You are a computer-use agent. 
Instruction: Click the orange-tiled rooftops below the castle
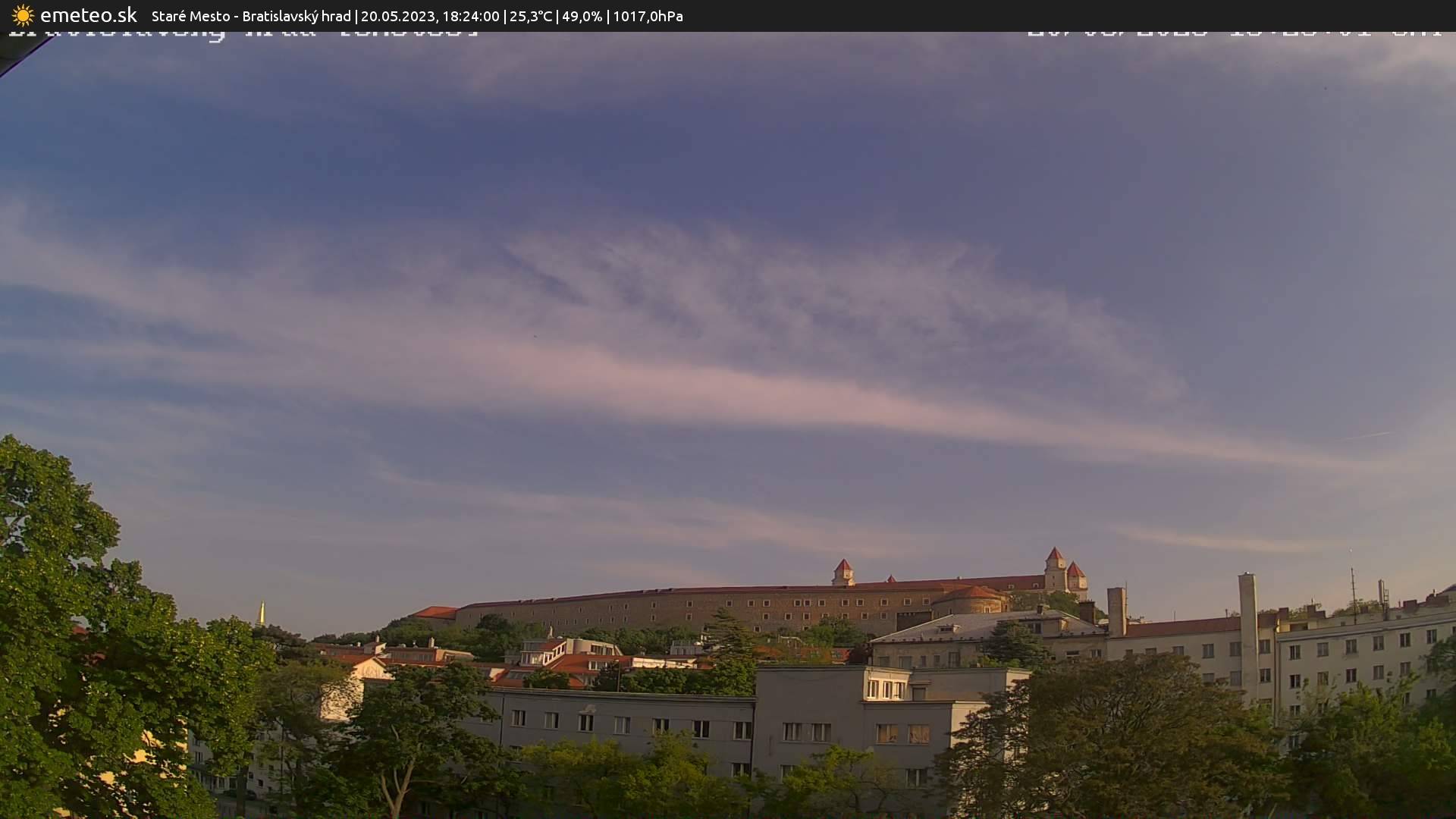(x=576, y=664)
